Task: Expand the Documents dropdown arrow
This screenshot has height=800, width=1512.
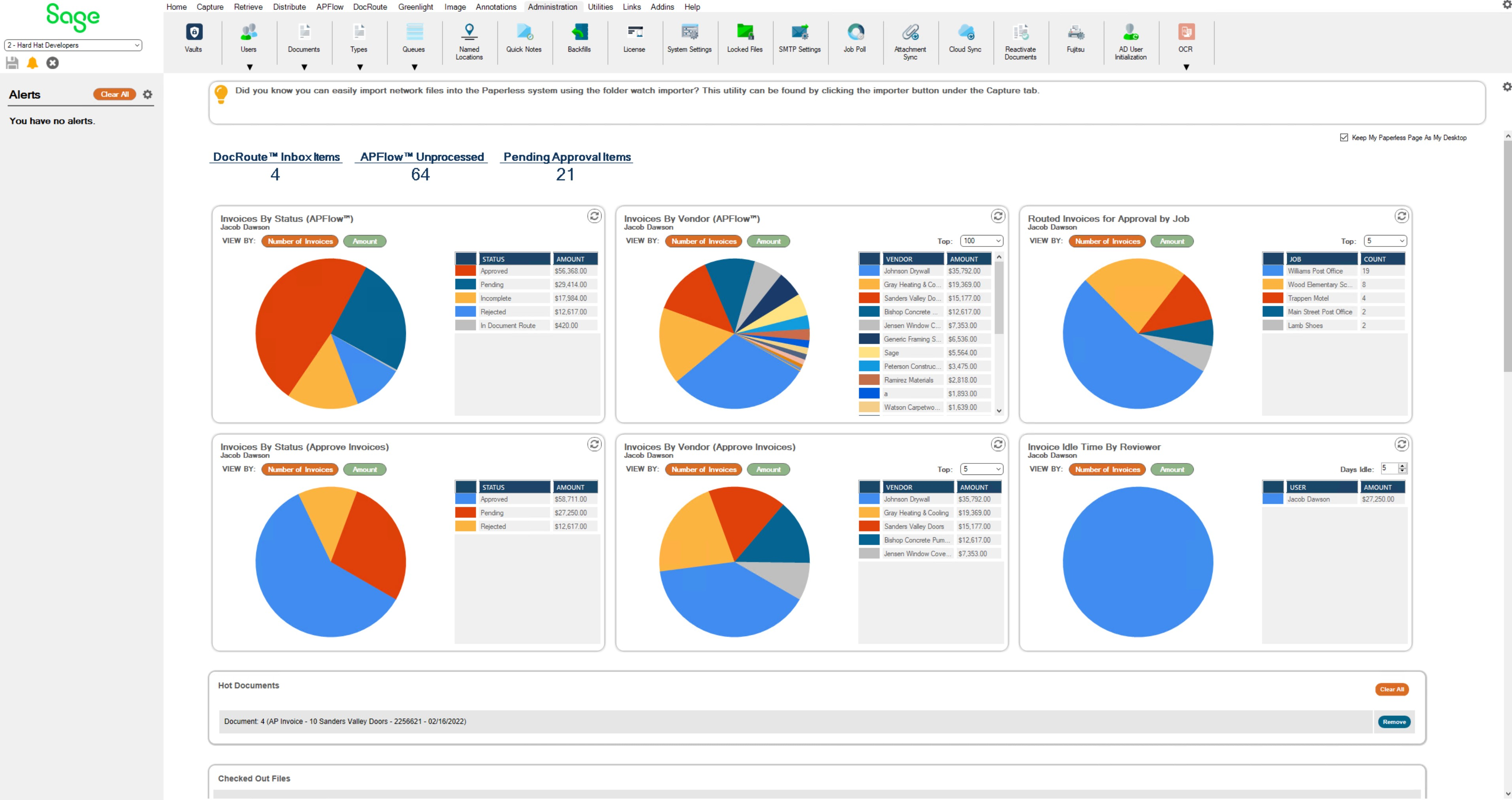Action: pyautogui.click(x=304, y=67)
